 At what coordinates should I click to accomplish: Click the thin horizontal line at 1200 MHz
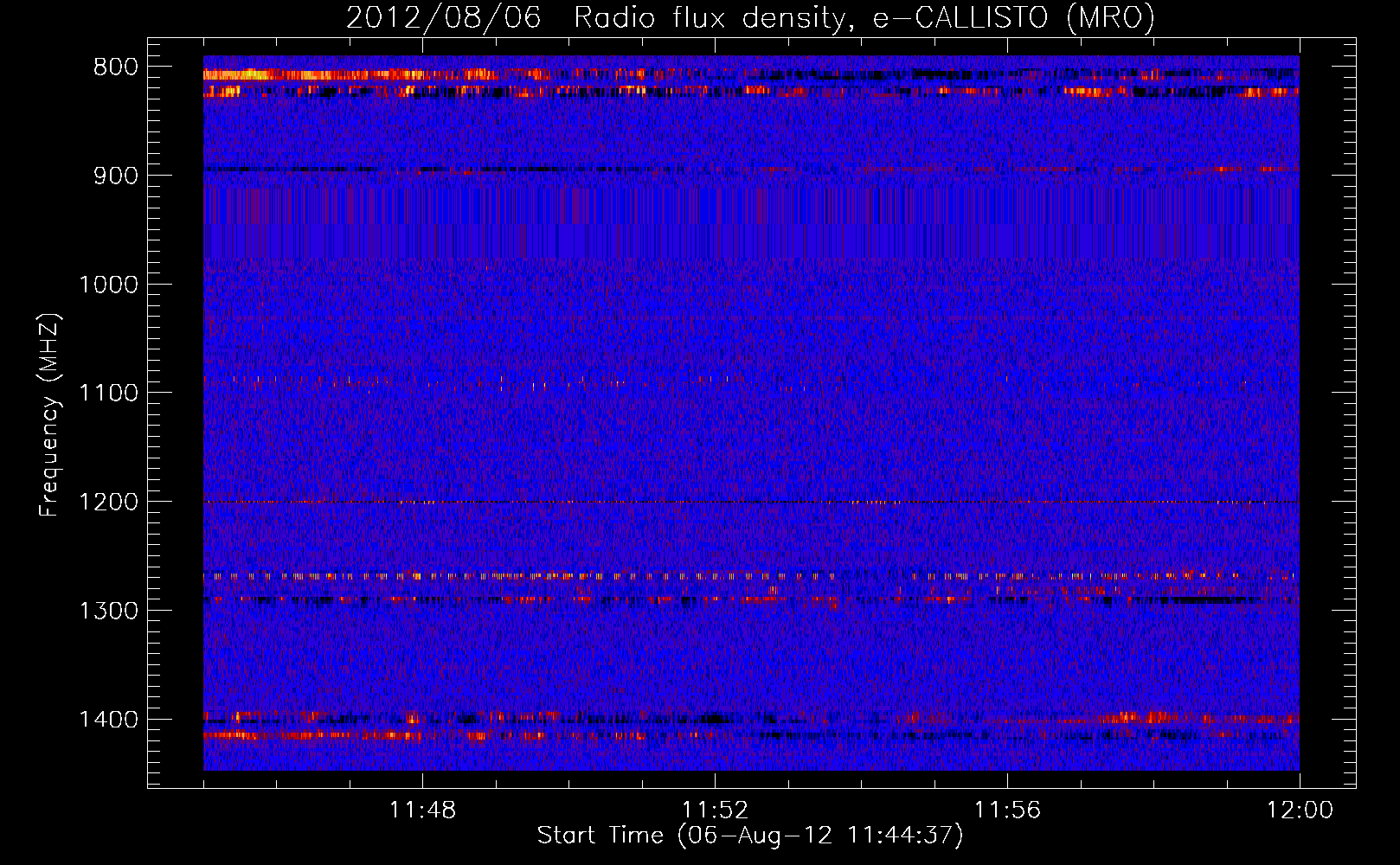tap(751, 502)
